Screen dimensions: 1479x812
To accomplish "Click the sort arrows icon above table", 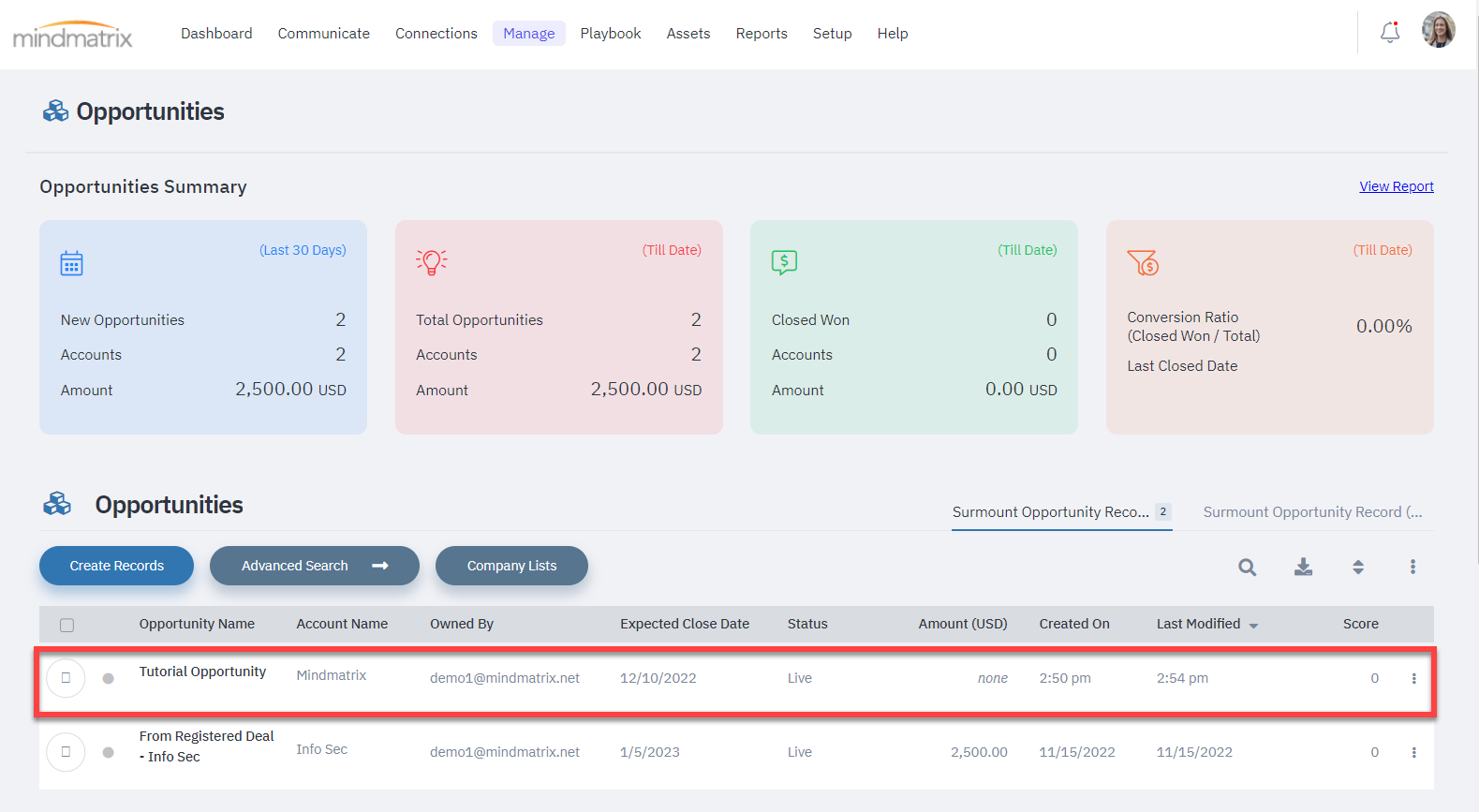I will tap(1357, 567).
